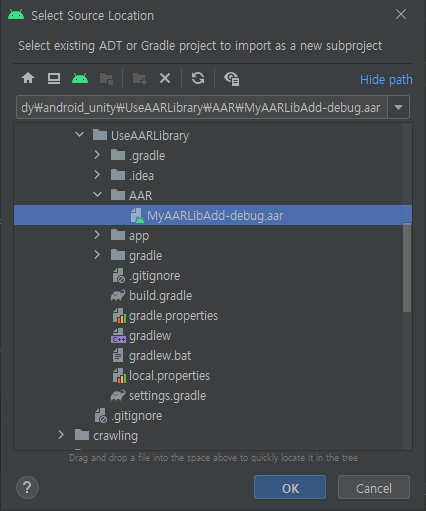Click the gradle.properties chart file icon
426x511 pixels.
click(x=119, y=316)
